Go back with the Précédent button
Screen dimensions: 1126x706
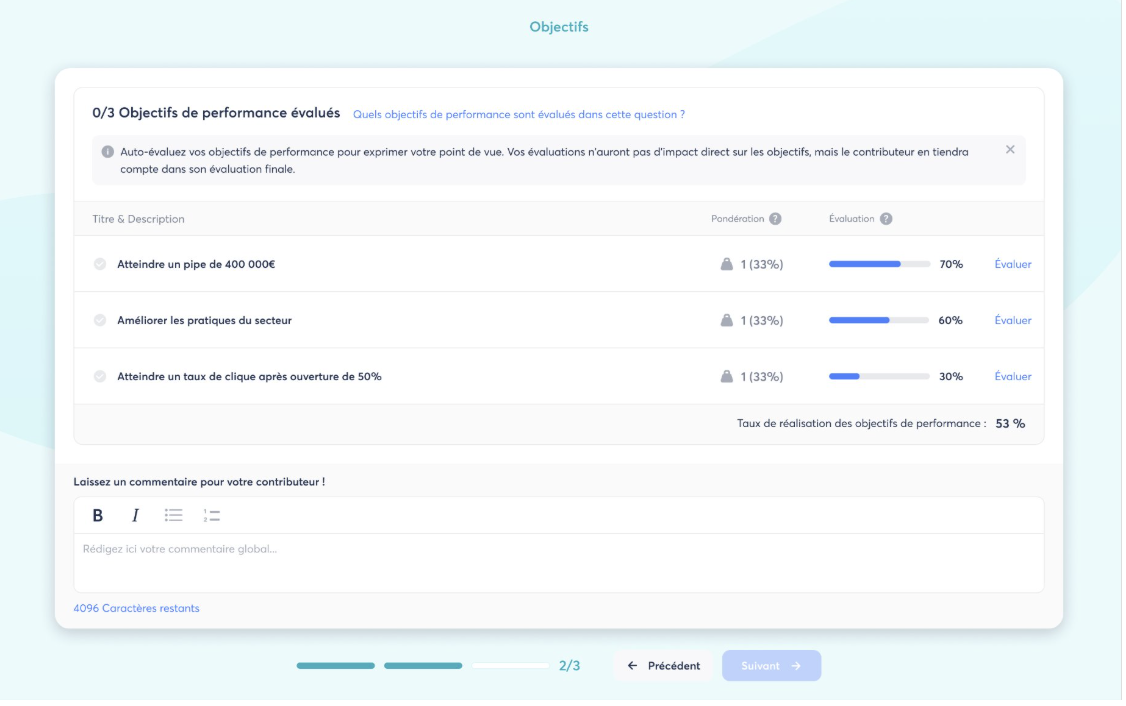pos(663,666)
